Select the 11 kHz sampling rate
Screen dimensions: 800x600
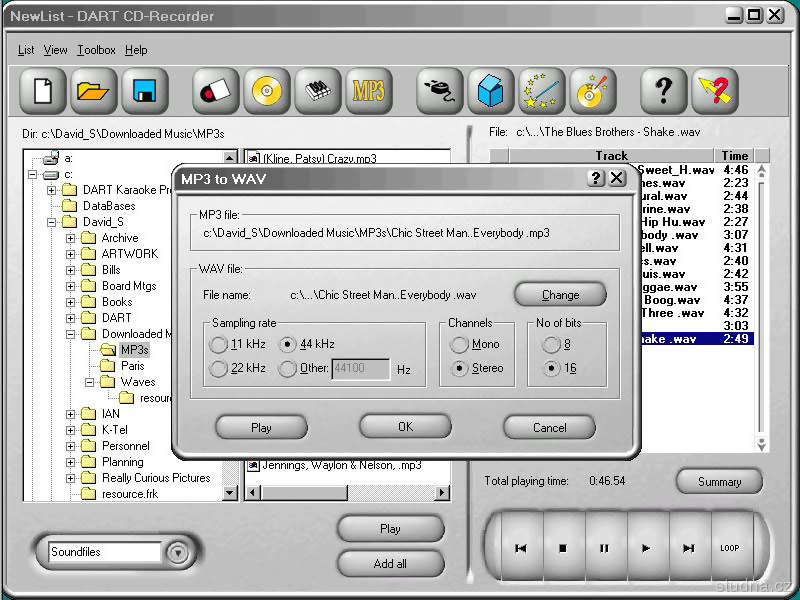218,345
